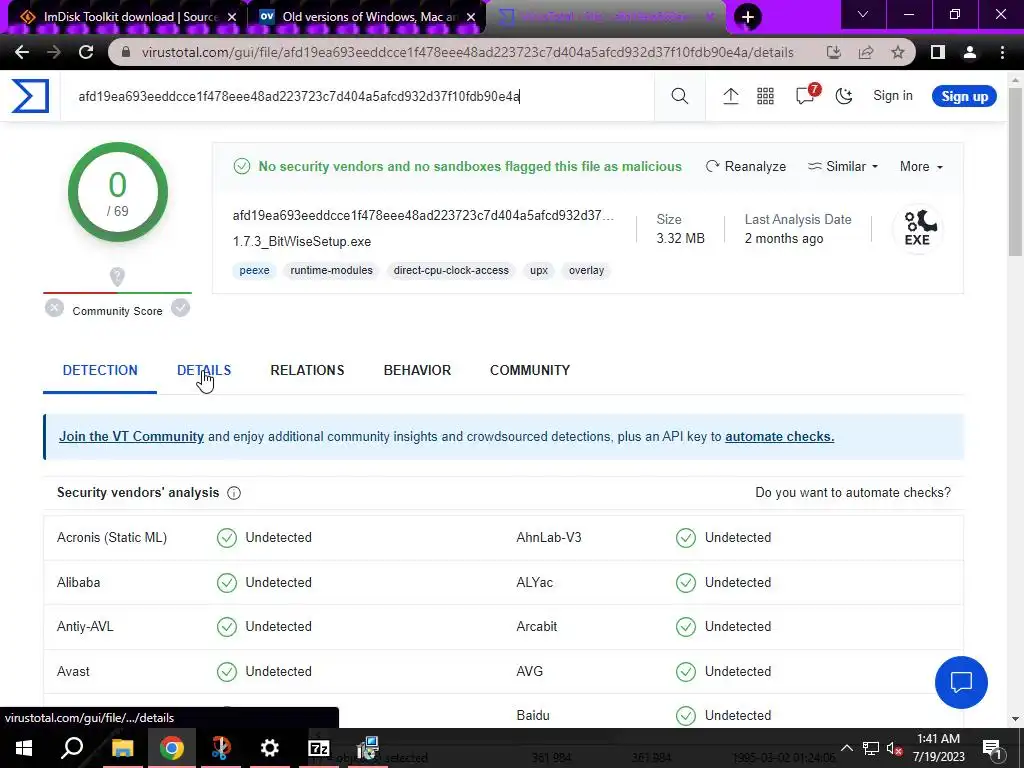
Task: Switch to the BEHAVIOR tab
Action: pyautogui.click(x=417, y=370)
